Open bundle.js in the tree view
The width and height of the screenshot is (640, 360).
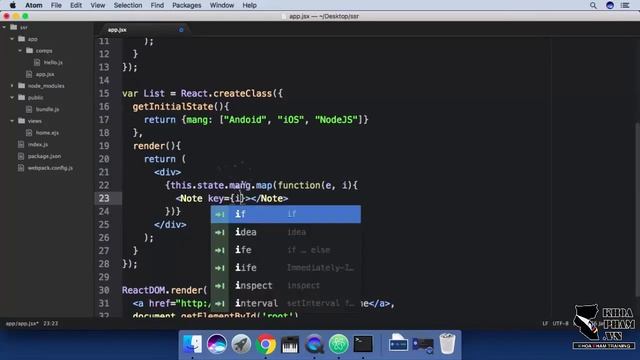(47, 109)
